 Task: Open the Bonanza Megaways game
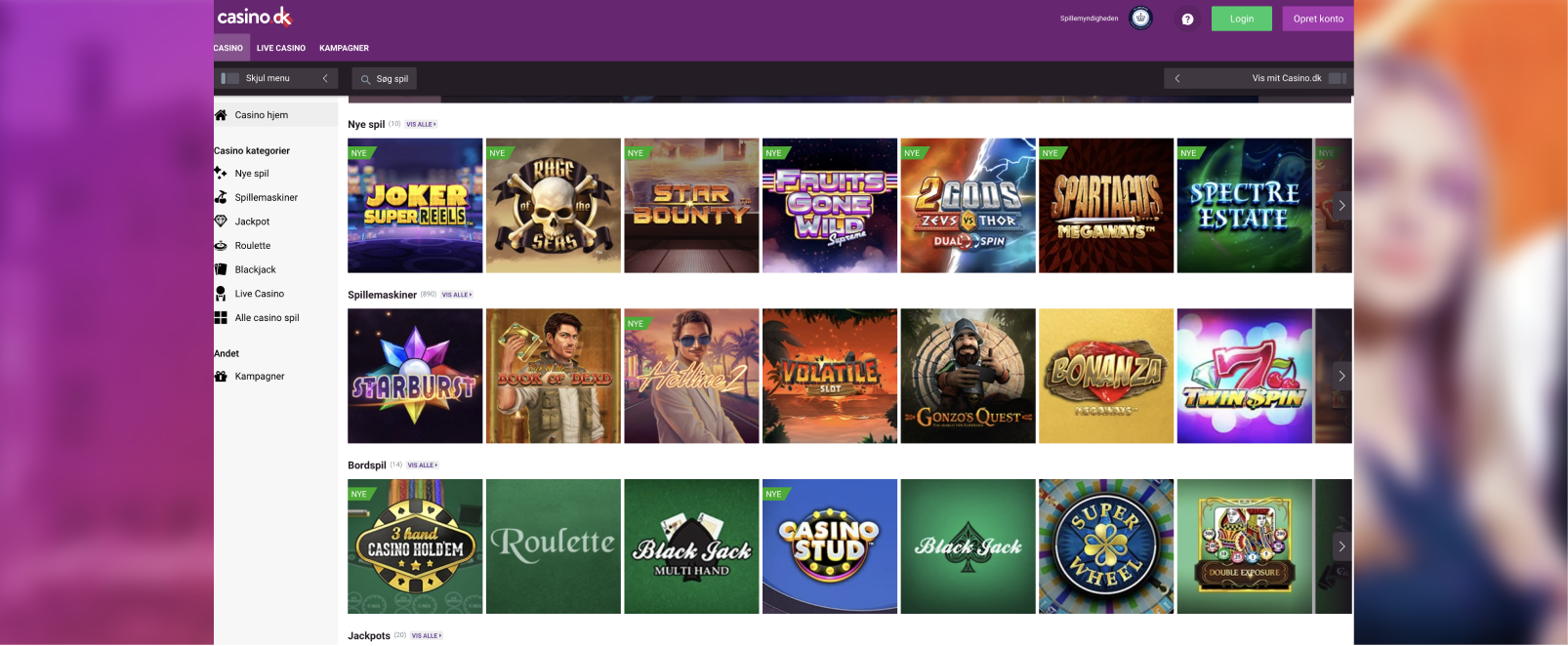[x=1106, y=377]
